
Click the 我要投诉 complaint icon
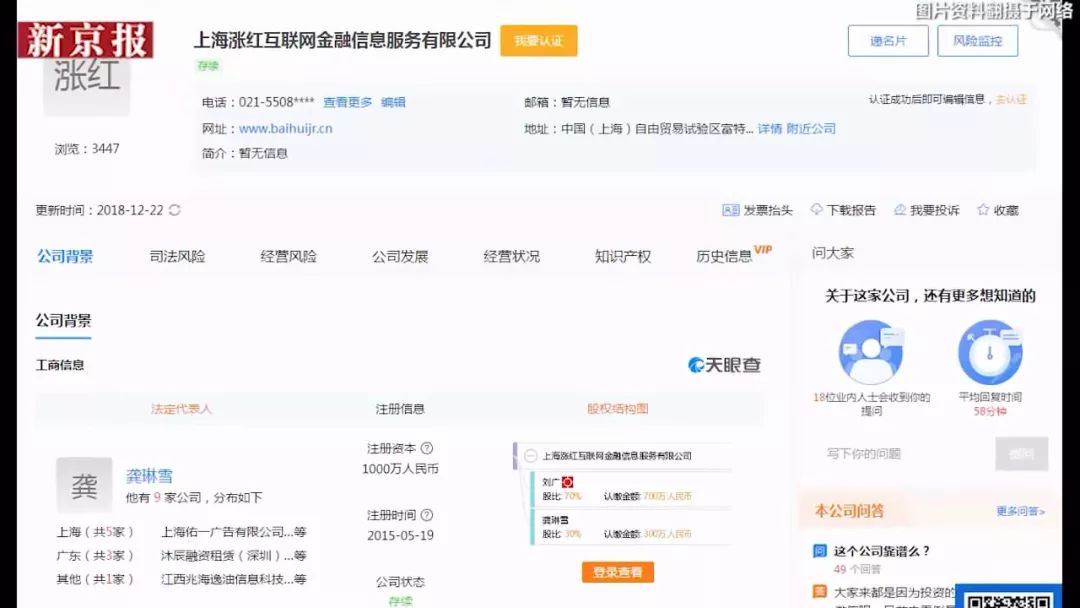(x=900, y=210)
